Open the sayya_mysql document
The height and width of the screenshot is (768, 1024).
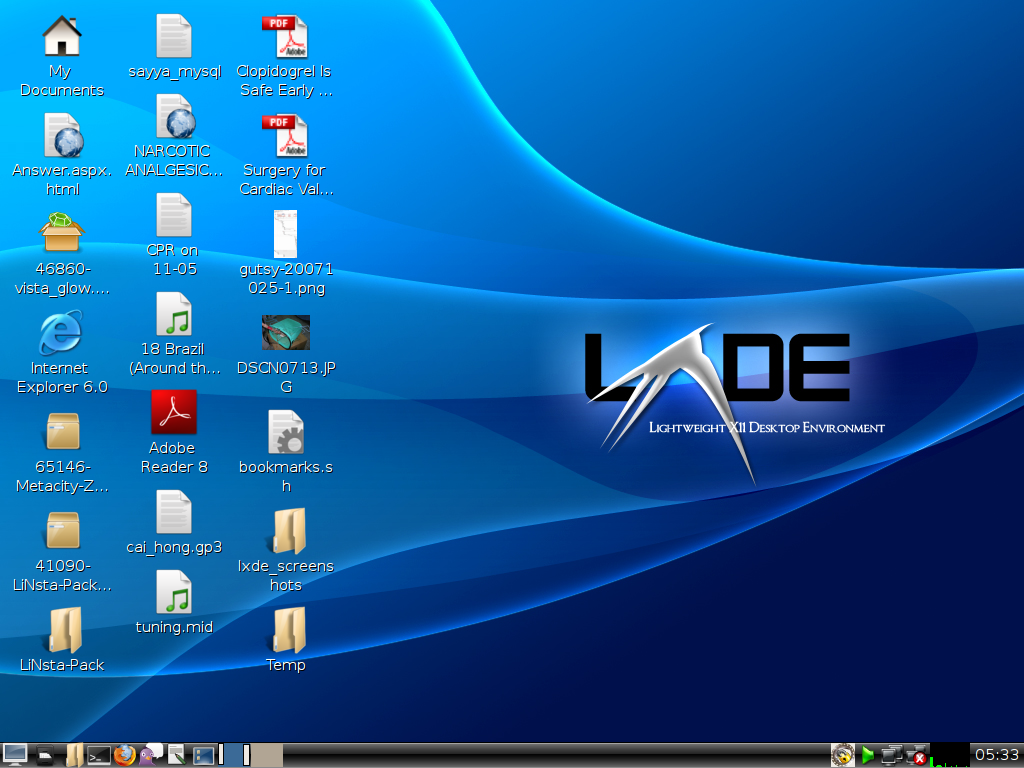point(172,35)
